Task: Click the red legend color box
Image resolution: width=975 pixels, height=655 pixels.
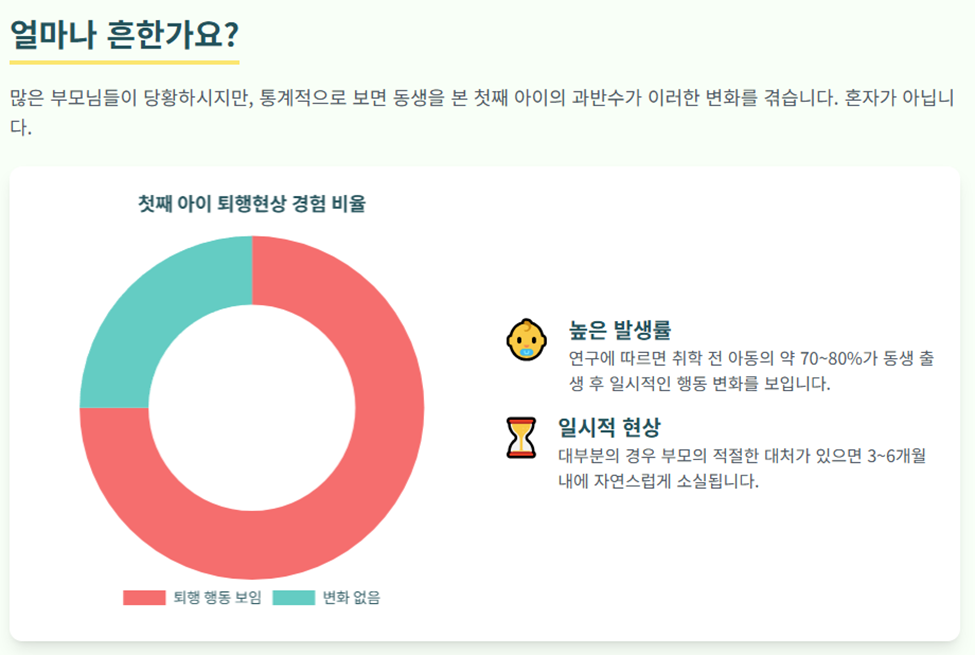Action: (x=144, y=597)
